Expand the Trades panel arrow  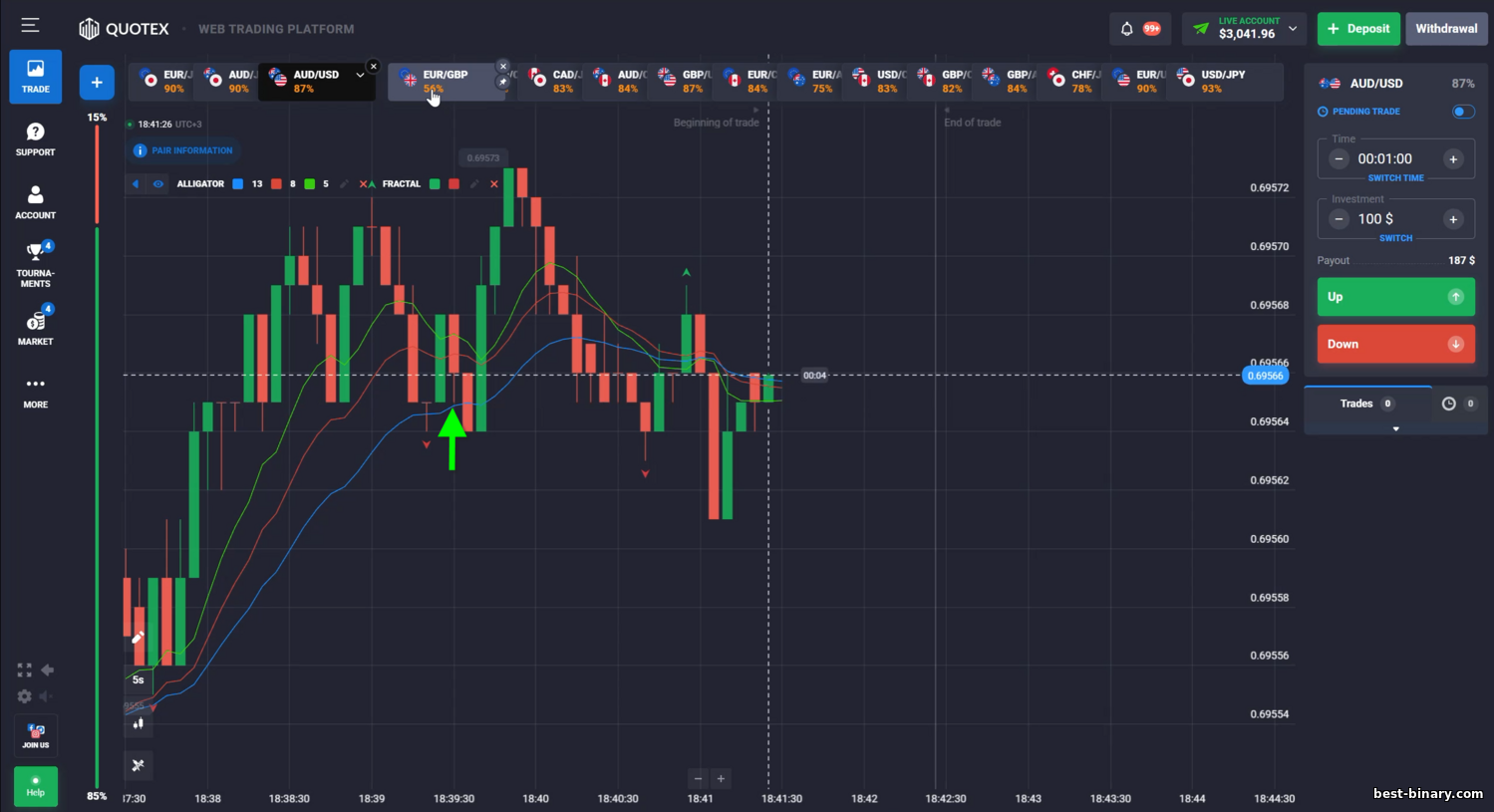click(x=1395, y=428)
